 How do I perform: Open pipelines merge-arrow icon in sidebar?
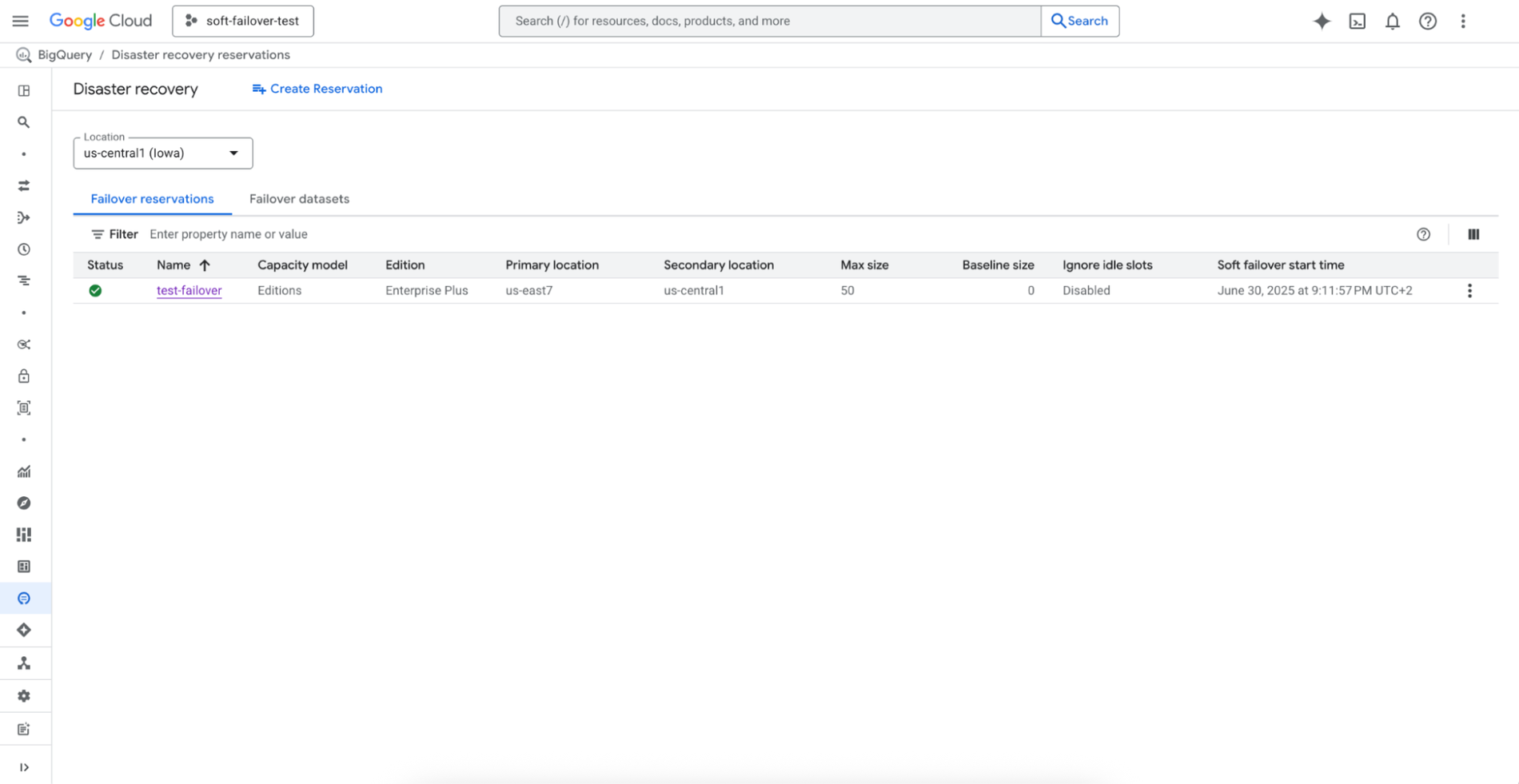24,217
